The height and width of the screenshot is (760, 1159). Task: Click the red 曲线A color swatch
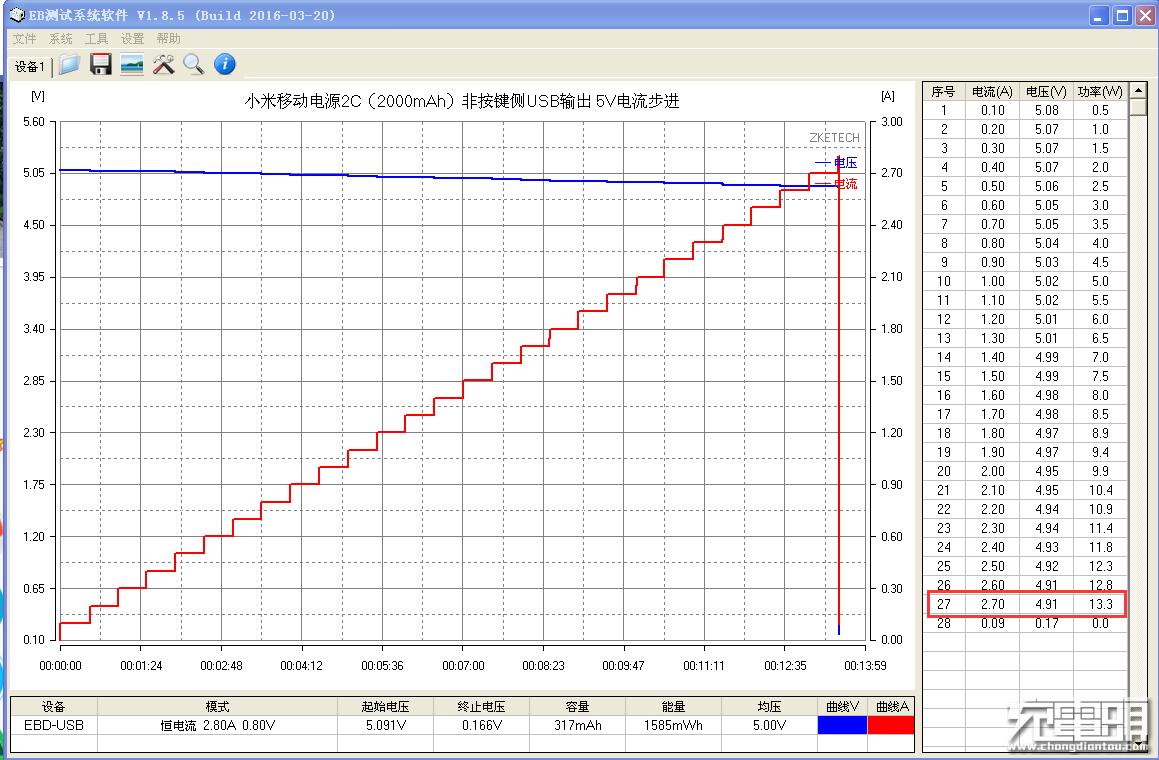(x=891, y=725)
